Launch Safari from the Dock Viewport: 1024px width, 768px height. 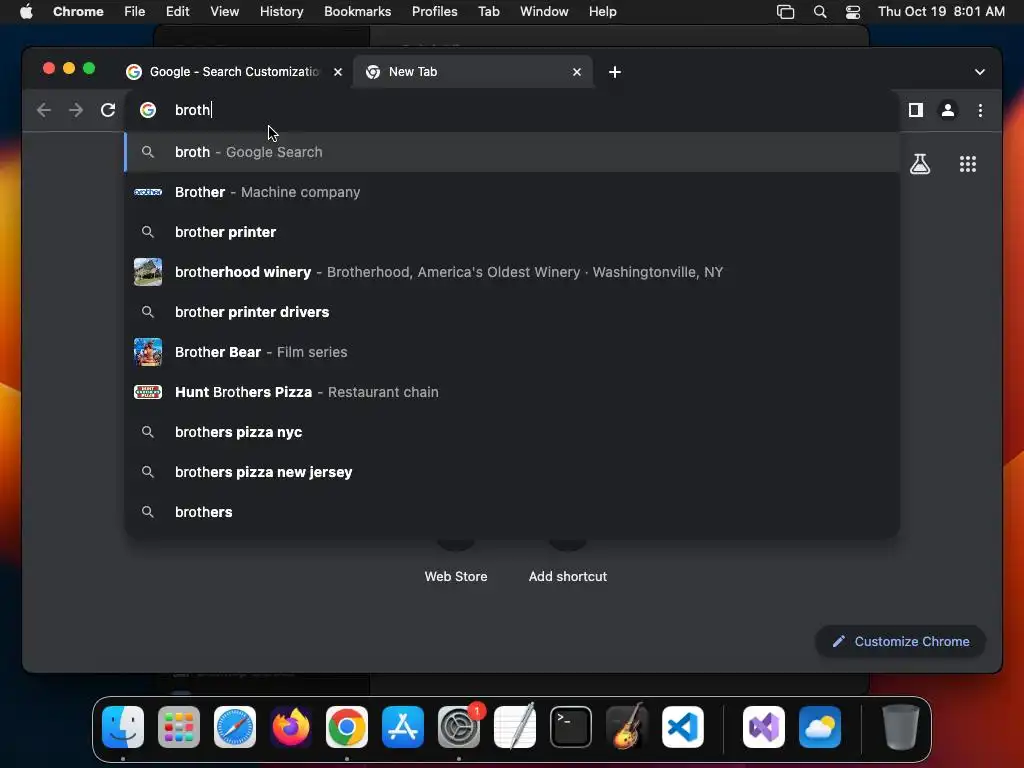pyautogui.click(x=235, y=727)
